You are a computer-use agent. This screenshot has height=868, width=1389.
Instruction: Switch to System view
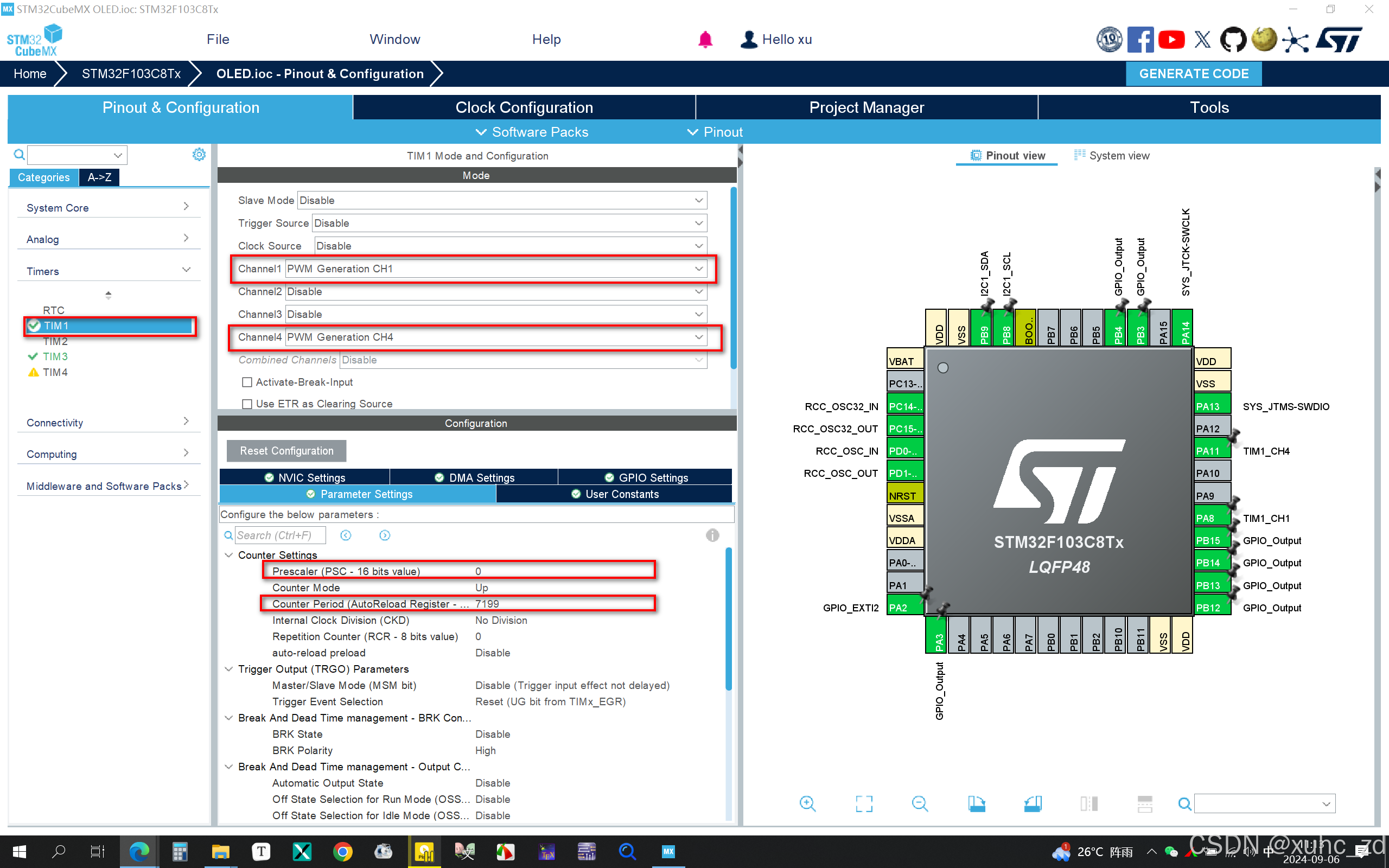(x=1112, y=156)
